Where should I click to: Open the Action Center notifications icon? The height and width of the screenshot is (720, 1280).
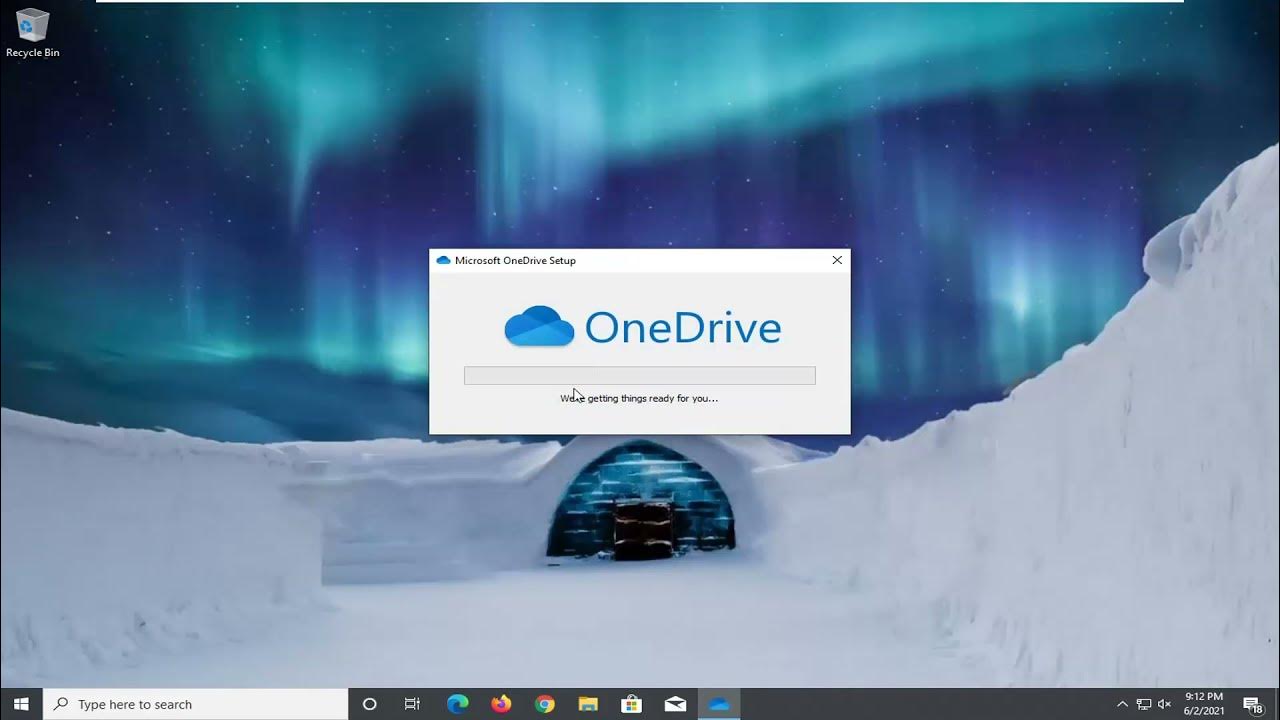(x=1253, y=705)
